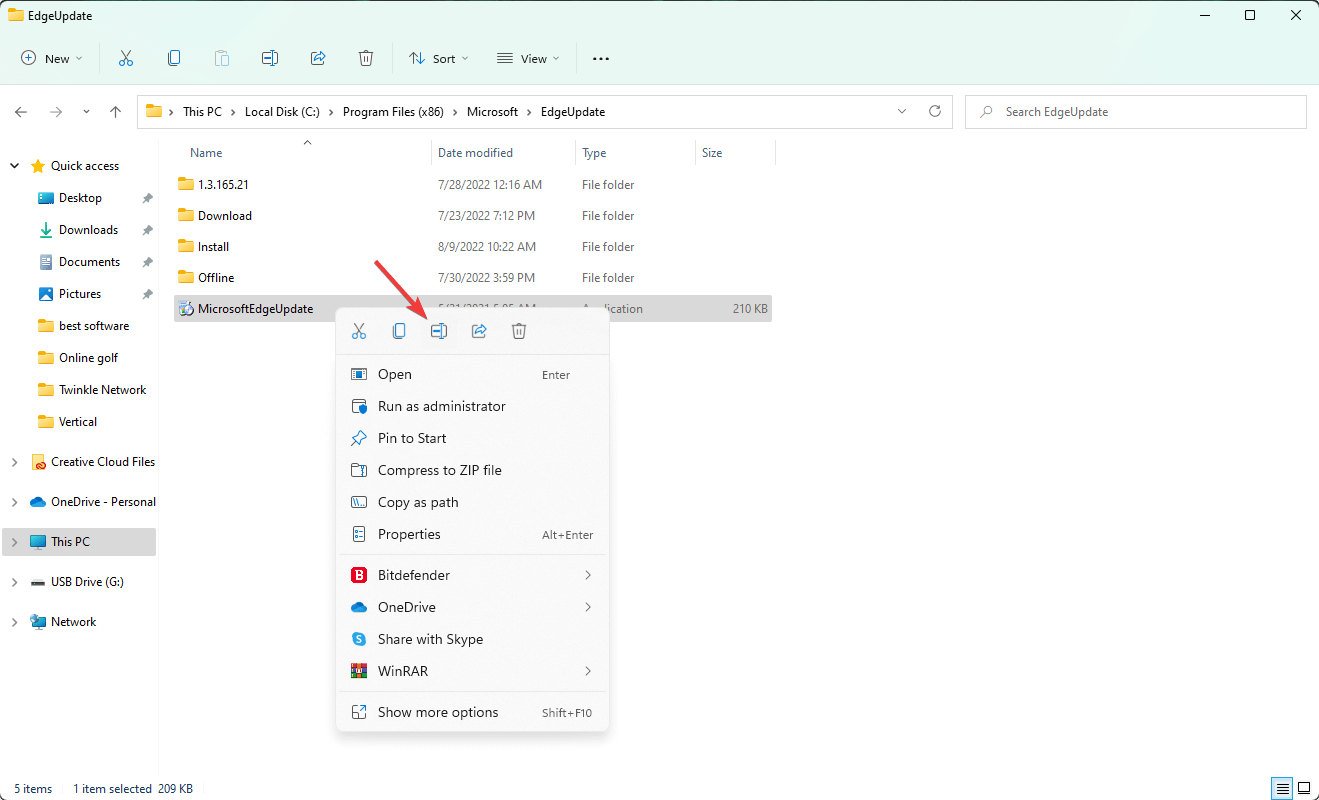This screenshot has height=800, width=1319.
Task: Click the Rename icon in the context menu
Action: [x=439, y=330]
